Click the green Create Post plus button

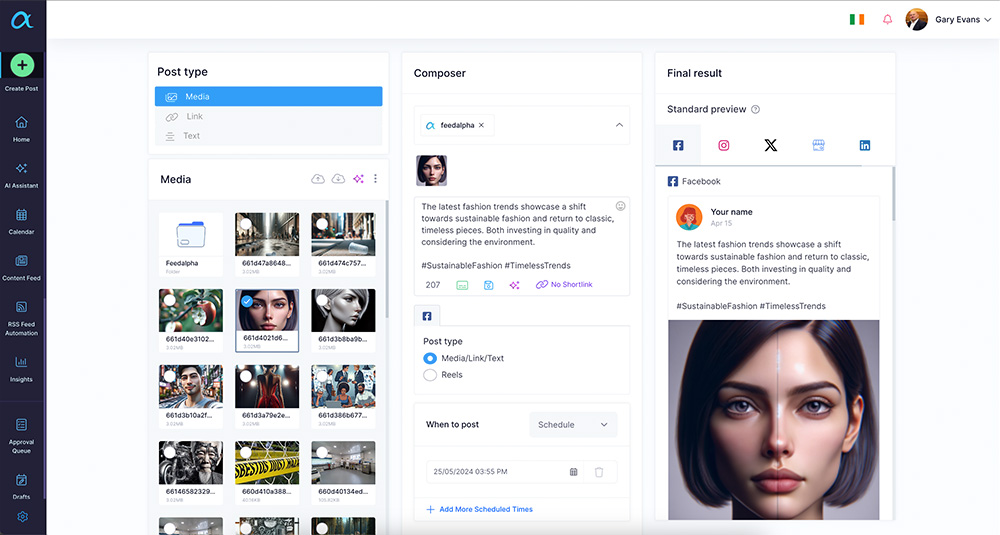coord(22,65)
